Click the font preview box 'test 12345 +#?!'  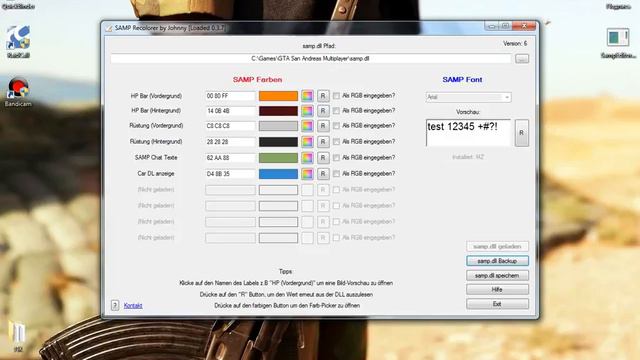(x=468, y=133)
